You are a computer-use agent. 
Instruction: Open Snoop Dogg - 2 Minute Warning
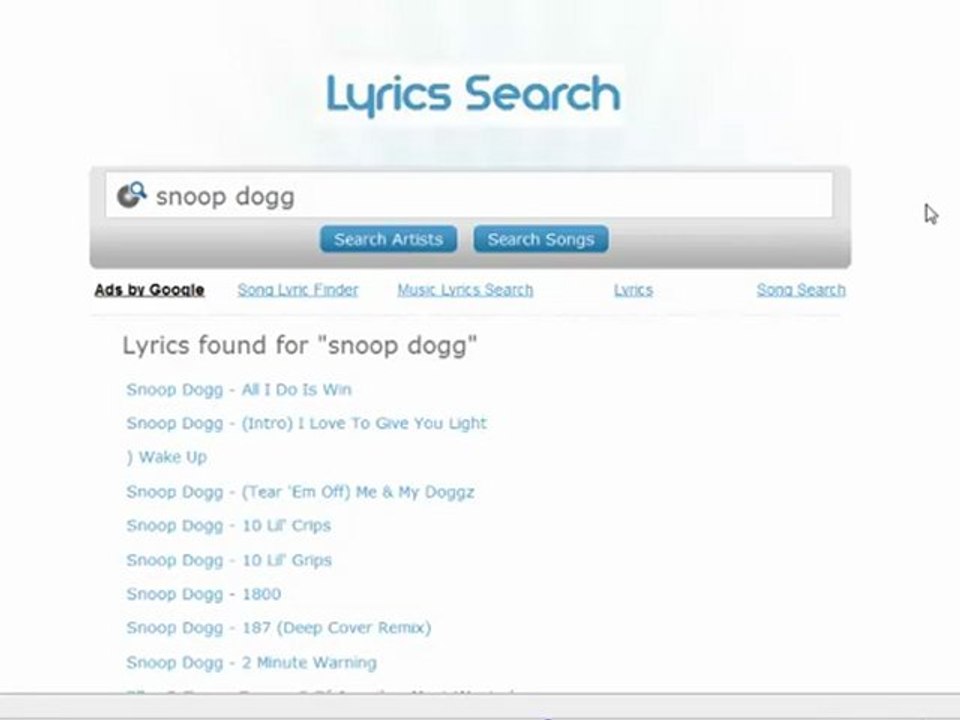[x=251, y=662]
